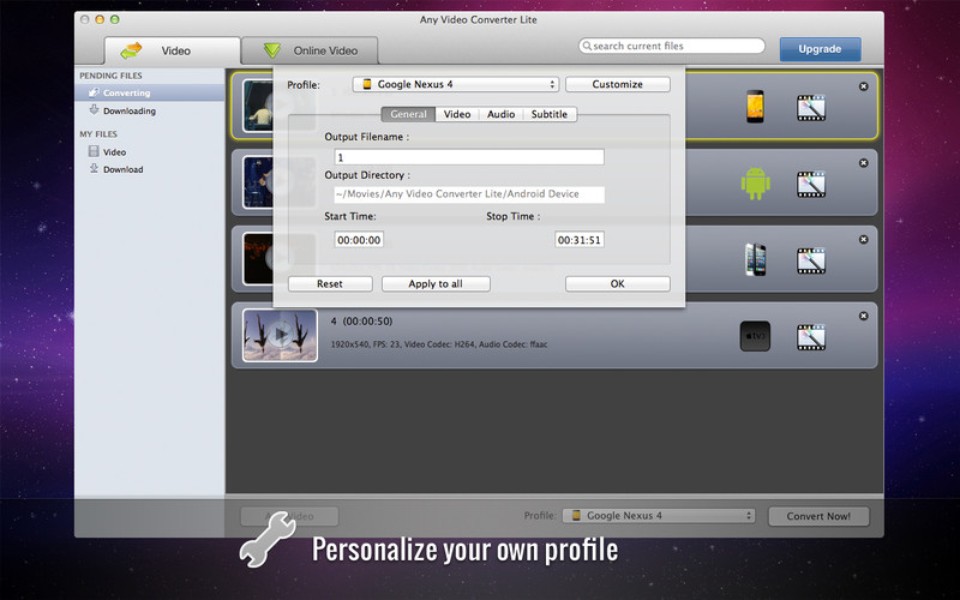Image resolution: width=960 pixels, height=600 pixels.
Task: Select Converting under Pending Files
Action: point(149,92)
